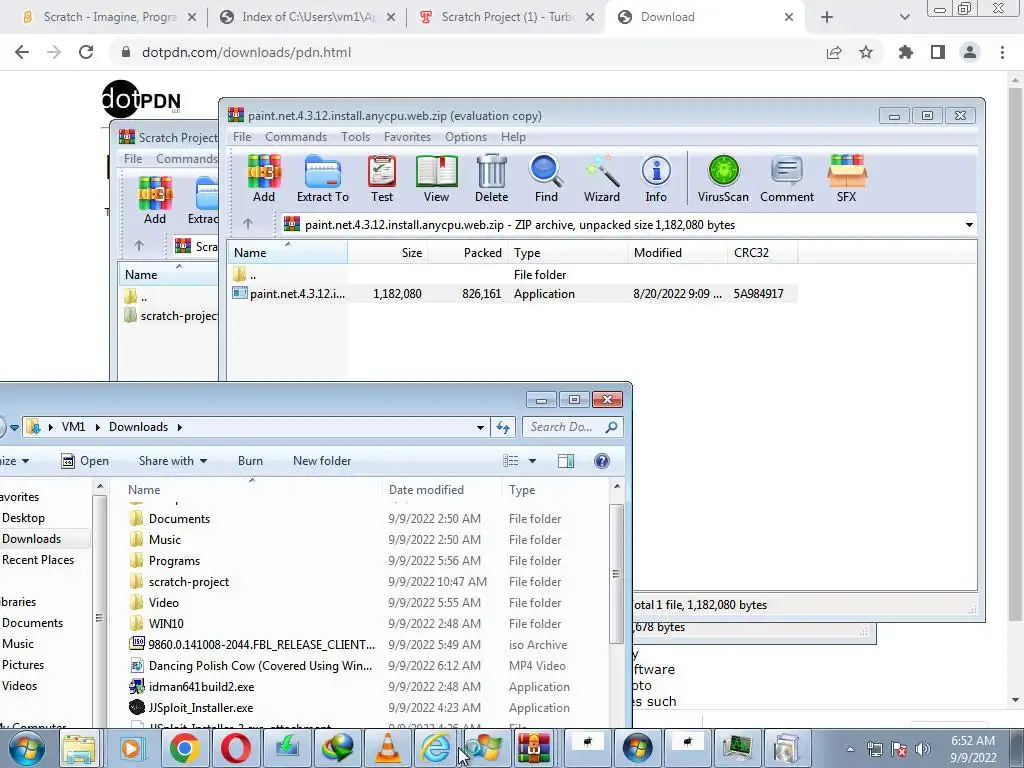Launch the Wizard tool
The width and height of the screenshot is (1024, 768).
[601, 179]
